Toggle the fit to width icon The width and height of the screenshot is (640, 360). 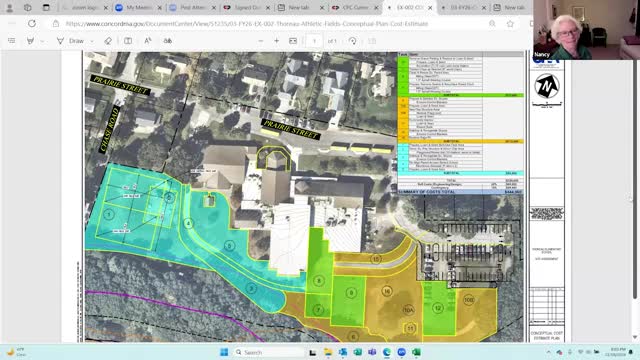(x=293, y=41)
